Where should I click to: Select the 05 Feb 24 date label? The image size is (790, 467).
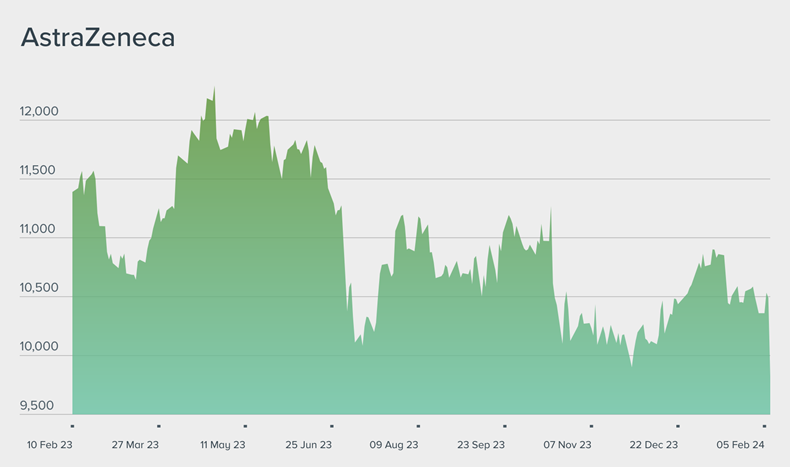pyautogui.click(x=740, y=445)
